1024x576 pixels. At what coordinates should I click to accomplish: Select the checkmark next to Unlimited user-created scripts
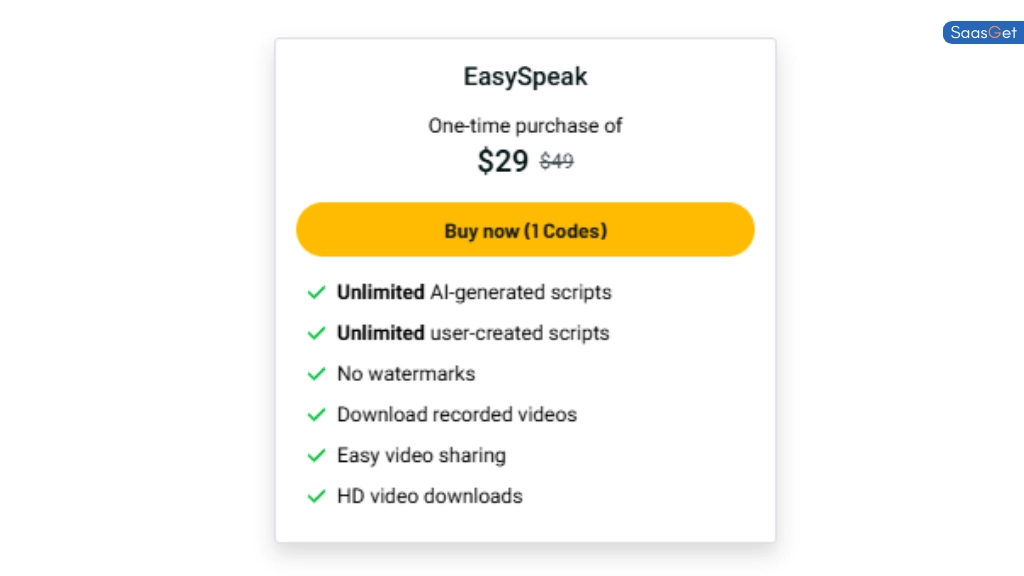click(x=317, y=333)
